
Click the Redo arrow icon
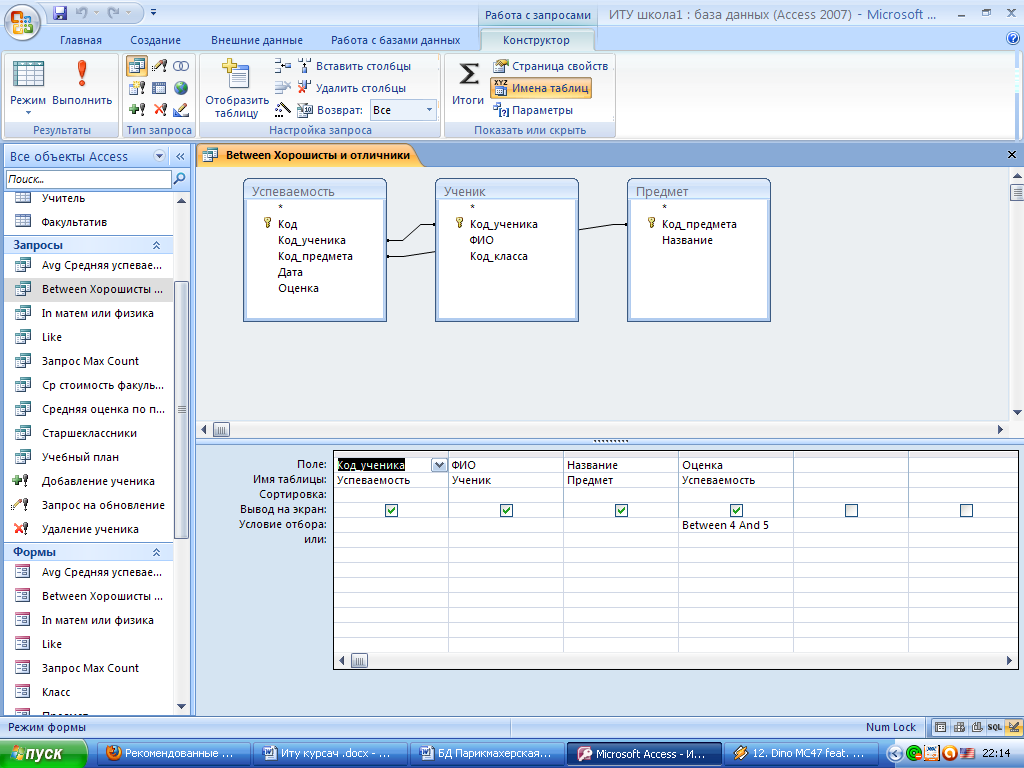114,12
